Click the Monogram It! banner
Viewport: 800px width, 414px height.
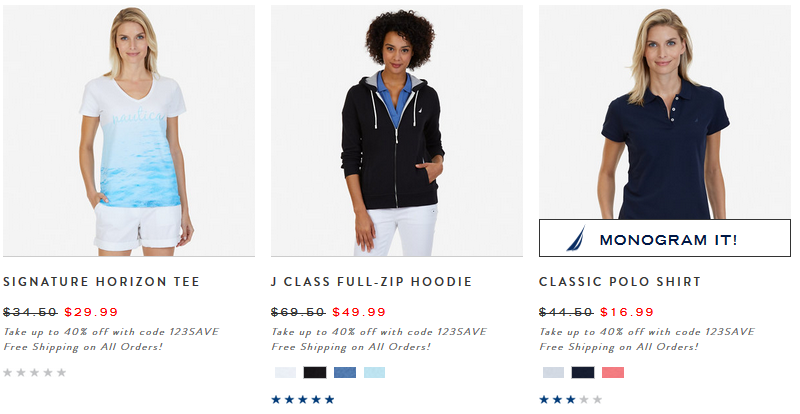pos(665,238)
